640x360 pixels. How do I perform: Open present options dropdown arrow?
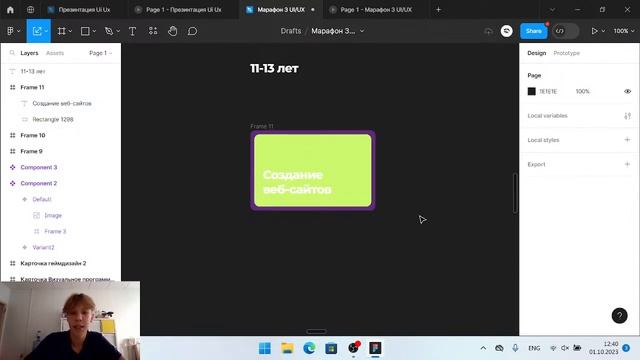(603, 31)
